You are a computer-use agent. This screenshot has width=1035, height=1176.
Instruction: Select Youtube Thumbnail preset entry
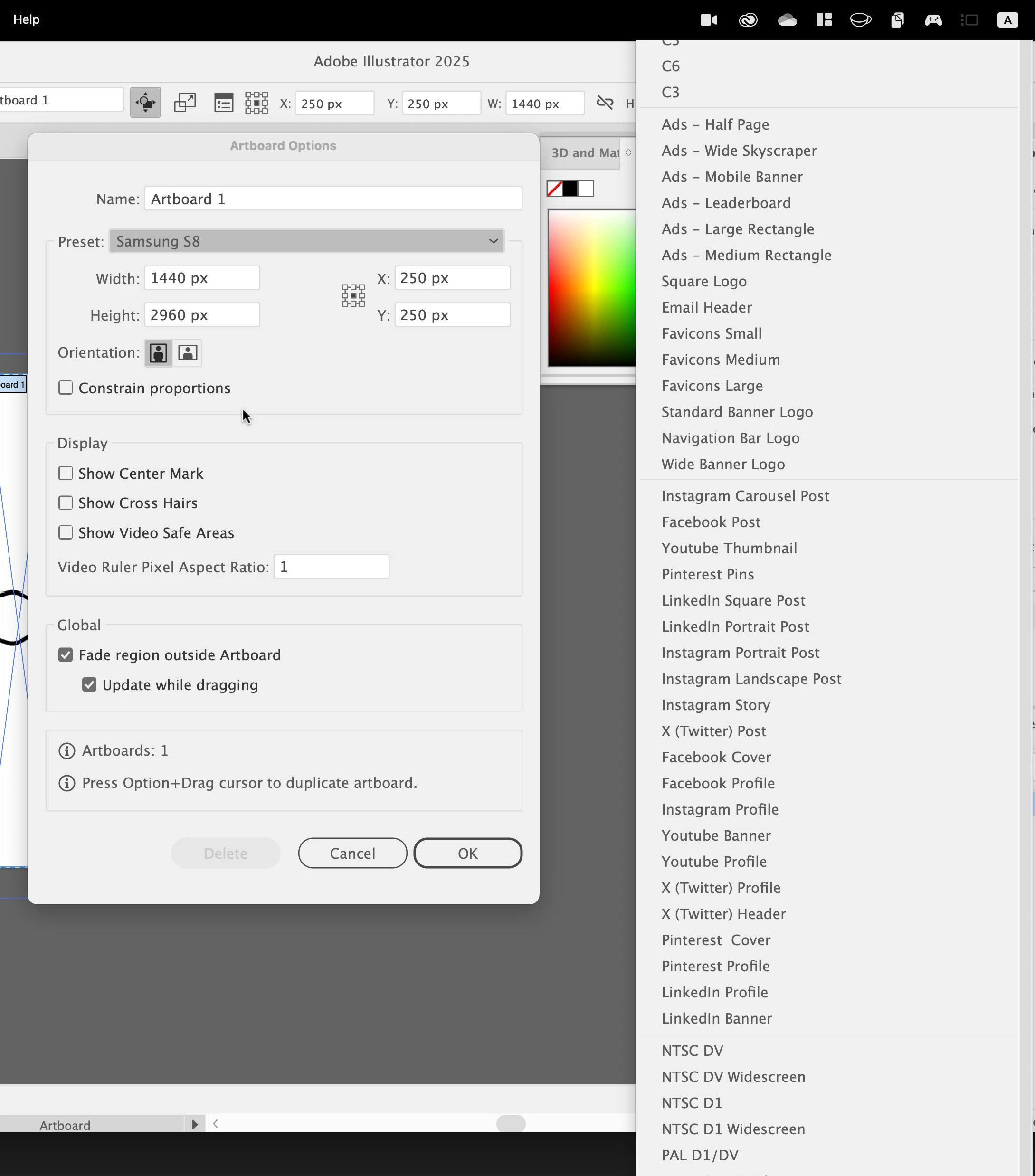click(x=729, y=548)
